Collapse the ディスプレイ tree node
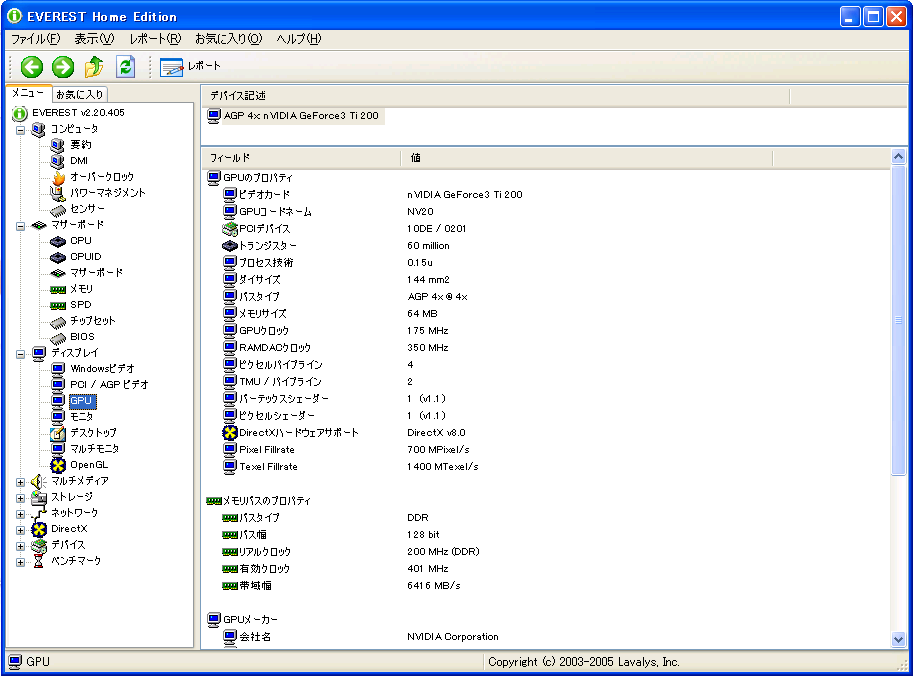The image size is (913, 676). [20, 354]
